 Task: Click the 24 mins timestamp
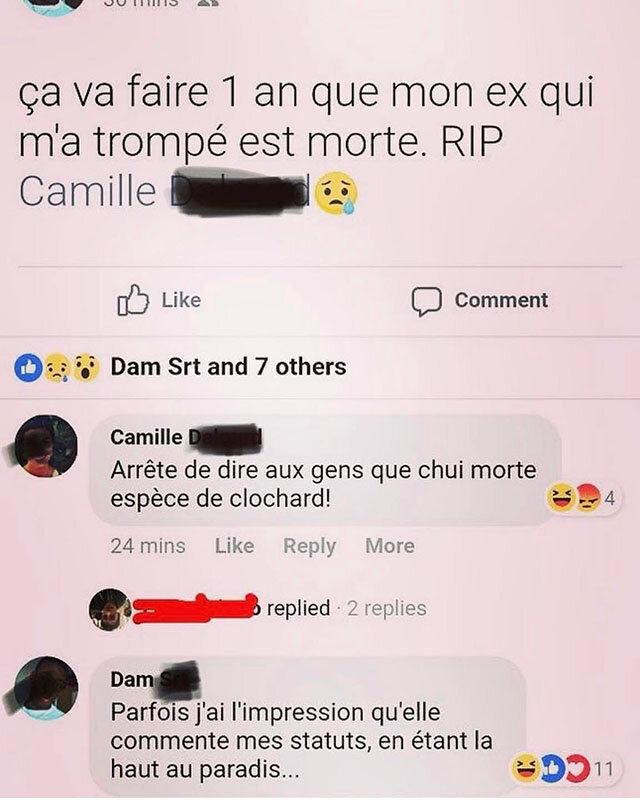pos(148,546)
